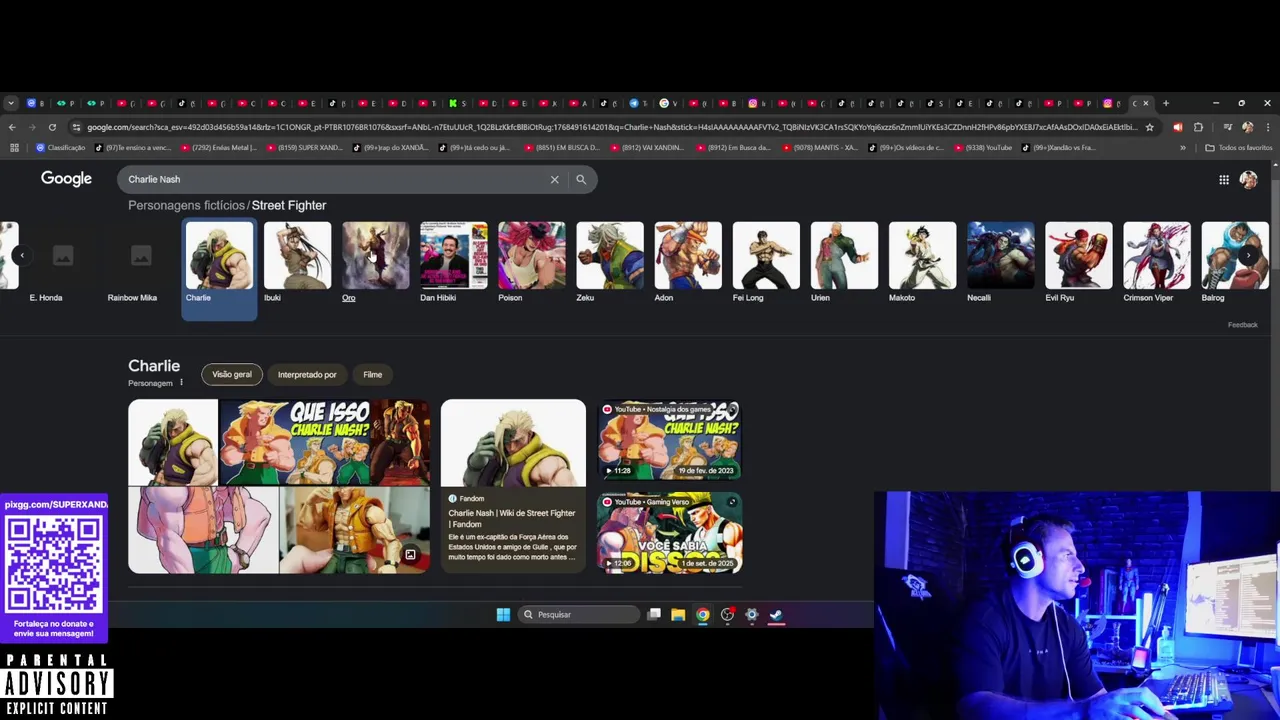Open the Classificação bookmark
The height and width of the screenshot is (720, 1280).
pyautogui.click(x=60, y=148)
